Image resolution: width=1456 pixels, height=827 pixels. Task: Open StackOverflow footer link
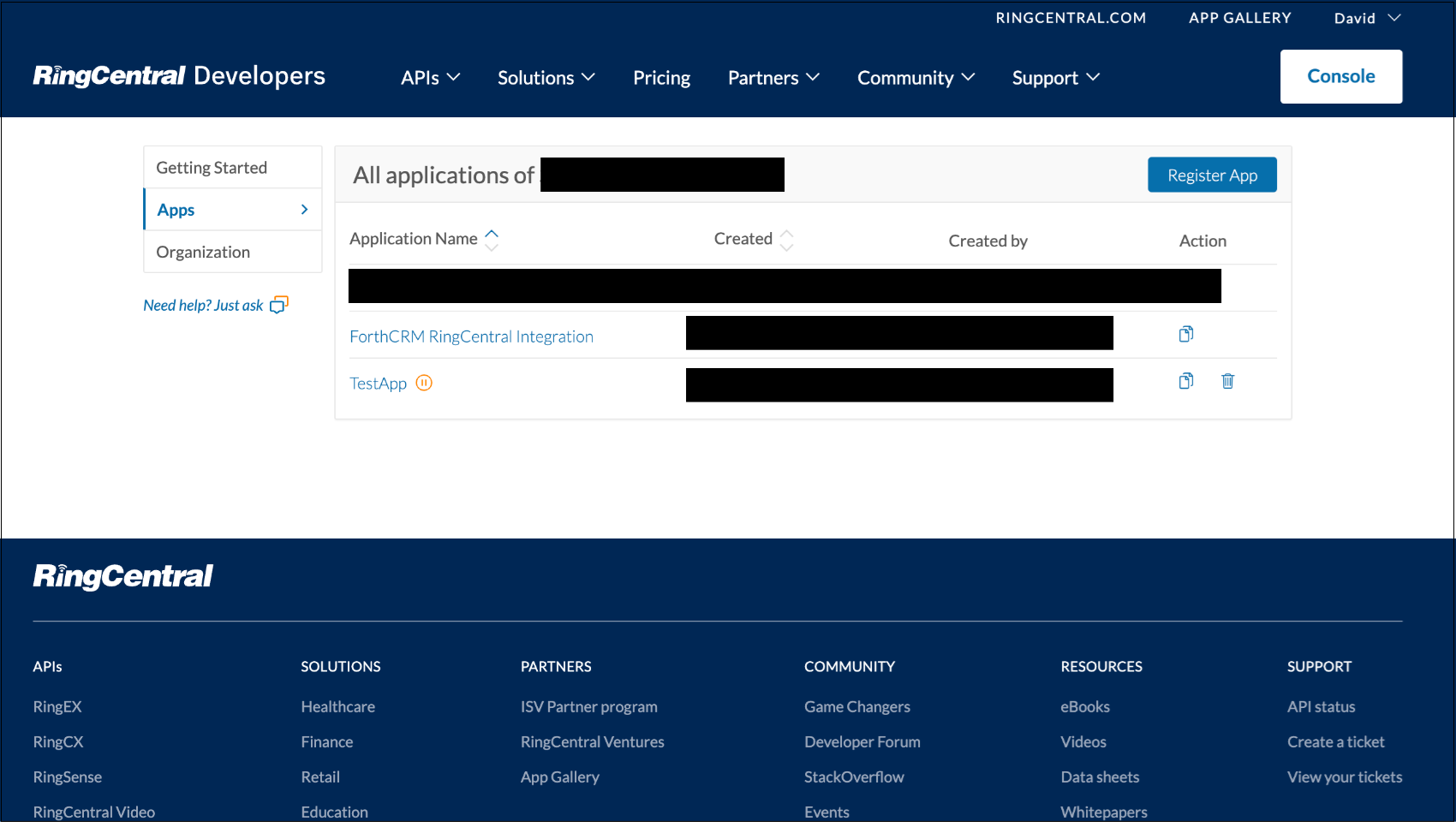[x=854, y=776]
